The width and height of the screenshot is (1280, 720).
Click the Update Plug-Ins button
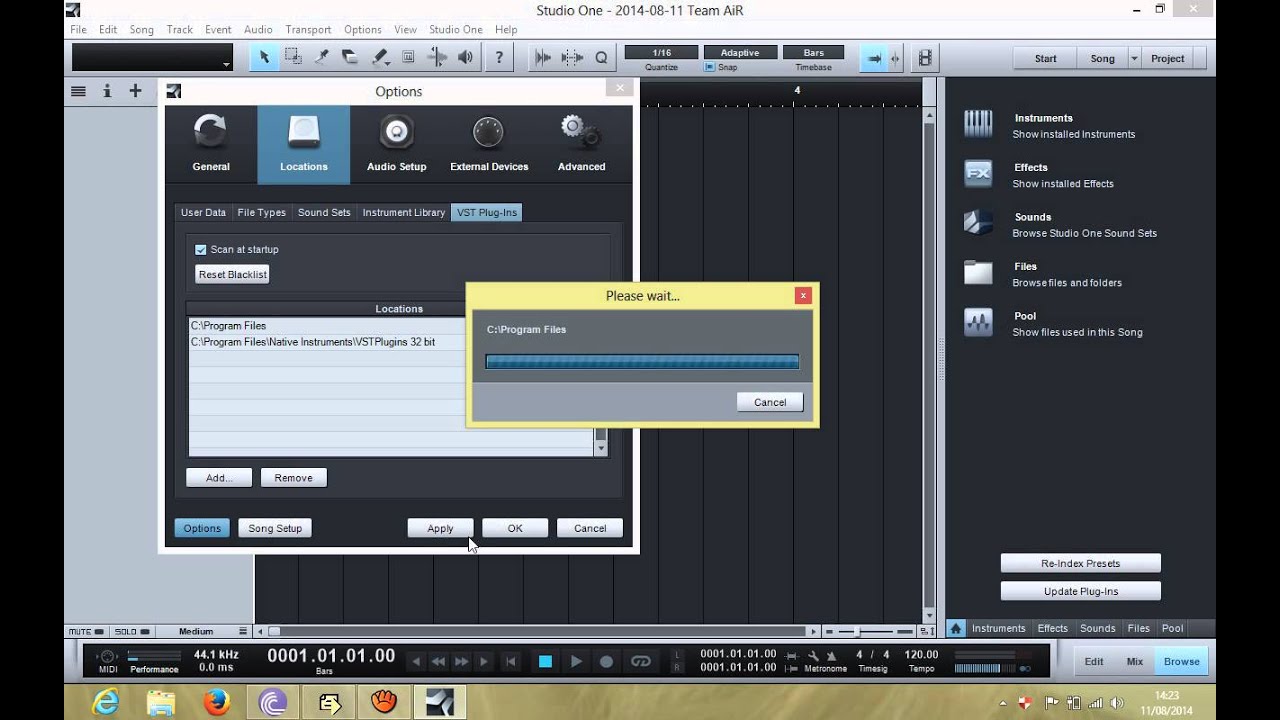click(x=1081, y=591)
